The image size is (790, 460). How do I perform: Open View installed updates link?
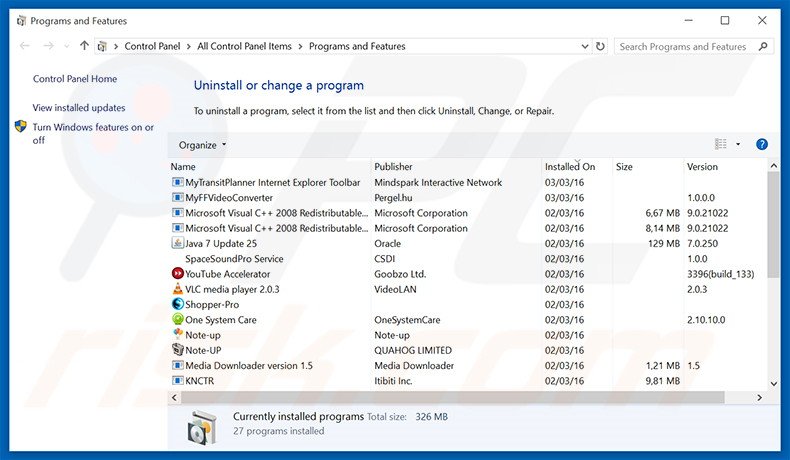pyautogui.click(x=79, y=107)
